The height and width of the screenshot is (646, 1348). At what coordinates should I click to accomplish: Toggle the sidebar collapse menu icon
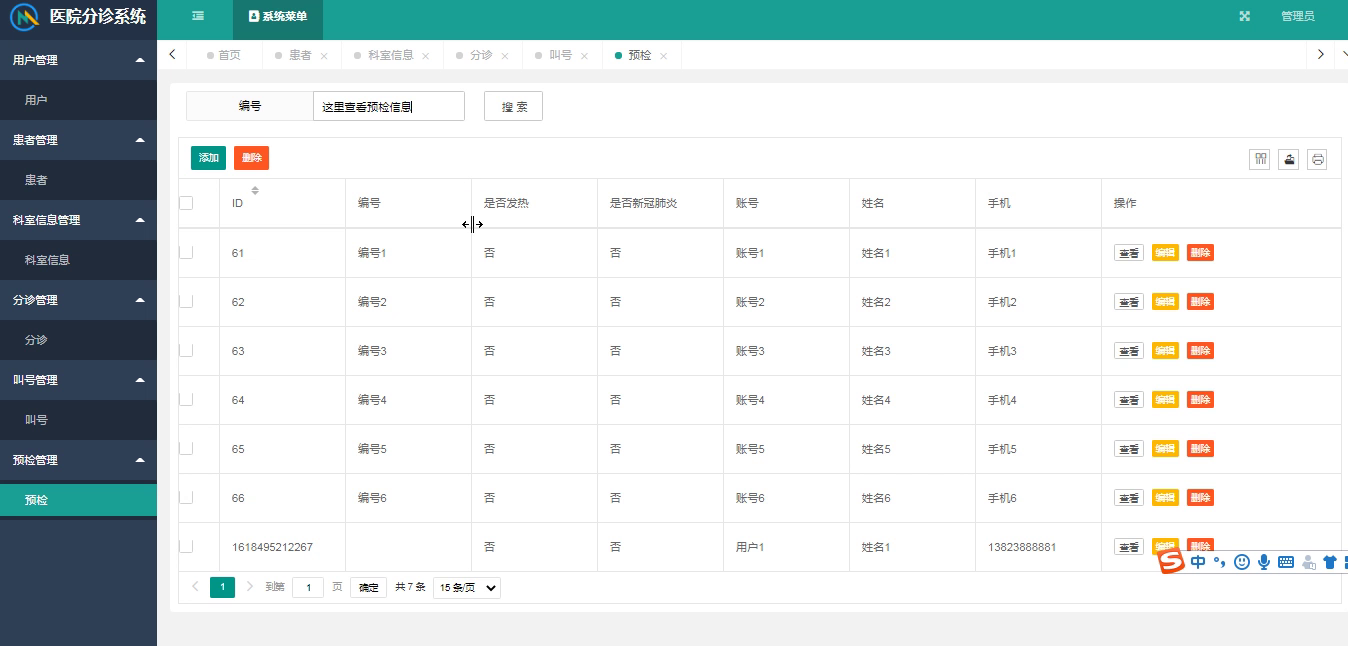point(198,16)
